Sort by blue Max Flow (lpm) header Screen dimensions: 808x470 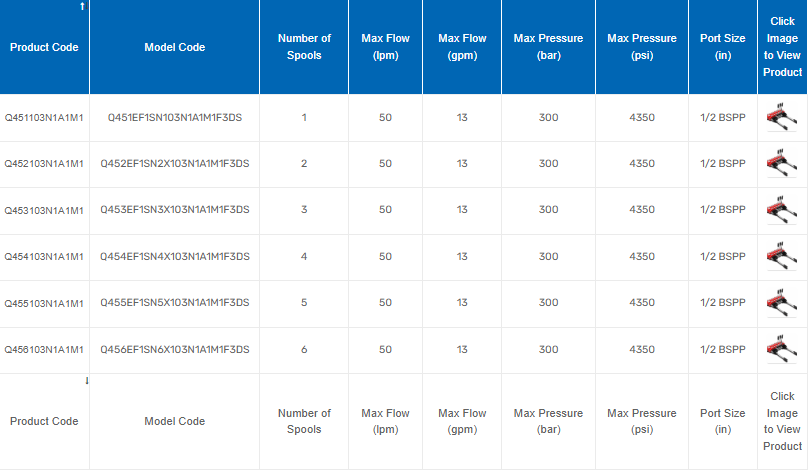point(385,47)
